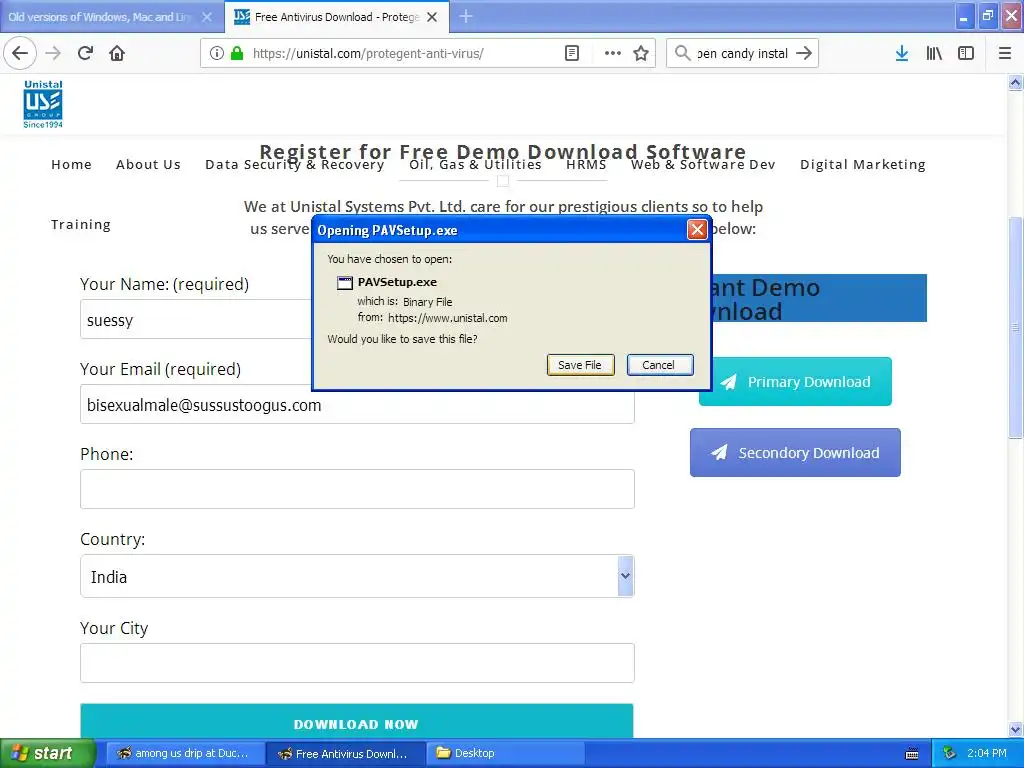Open the Library icon in toolbar
The height and width of the screenshot is (768, 1024).
tap(934, 53)
